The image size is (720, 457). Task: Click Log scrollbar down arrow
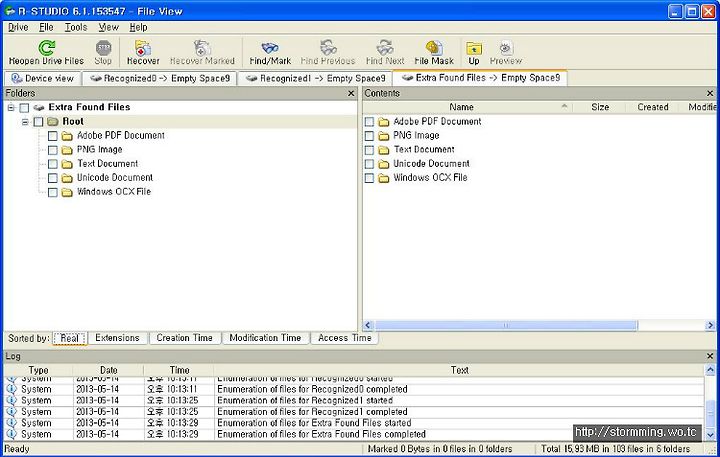pos(710,434)
